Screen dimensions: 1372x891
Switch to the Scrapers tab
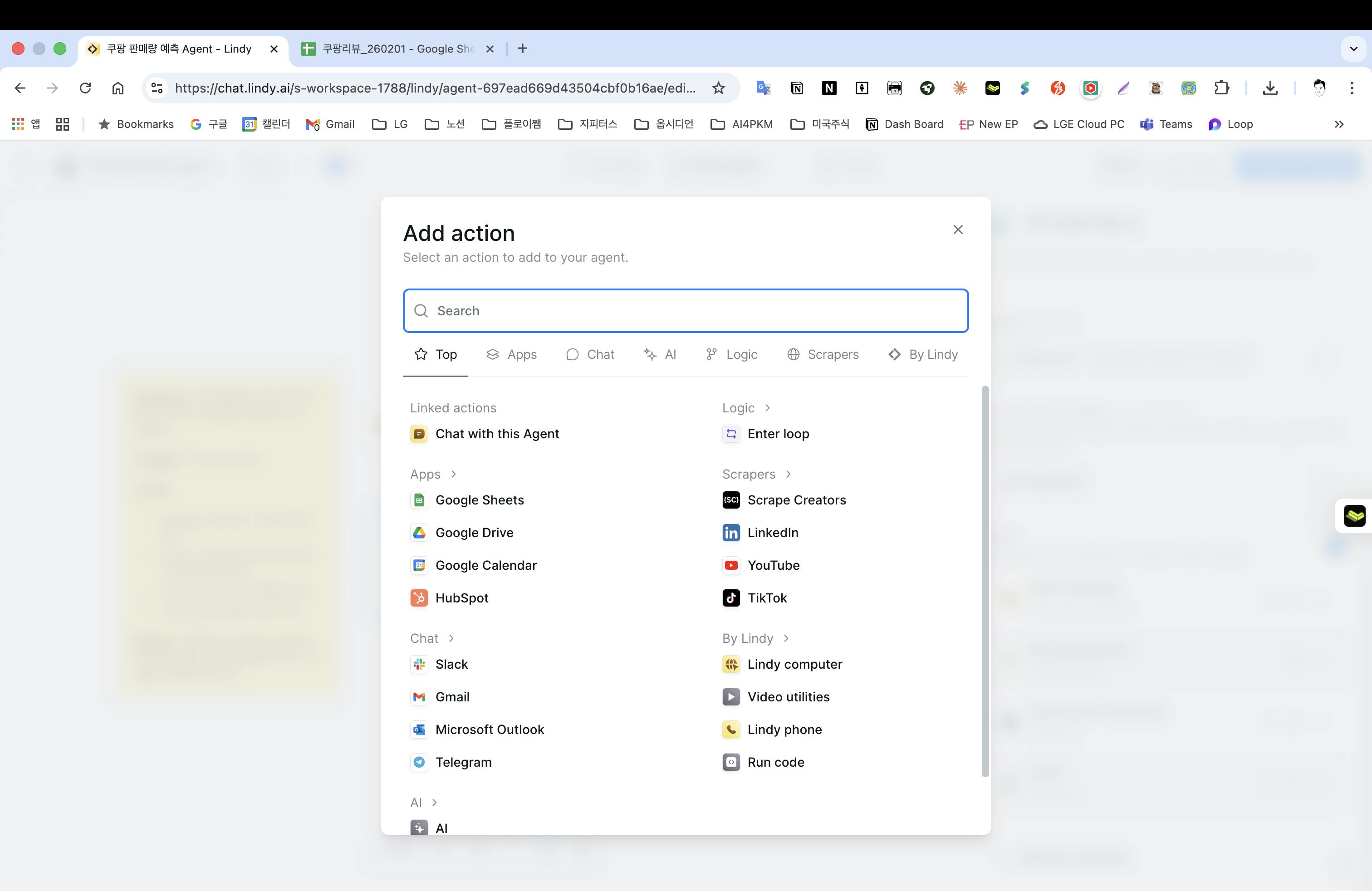(x=823, y=354)
